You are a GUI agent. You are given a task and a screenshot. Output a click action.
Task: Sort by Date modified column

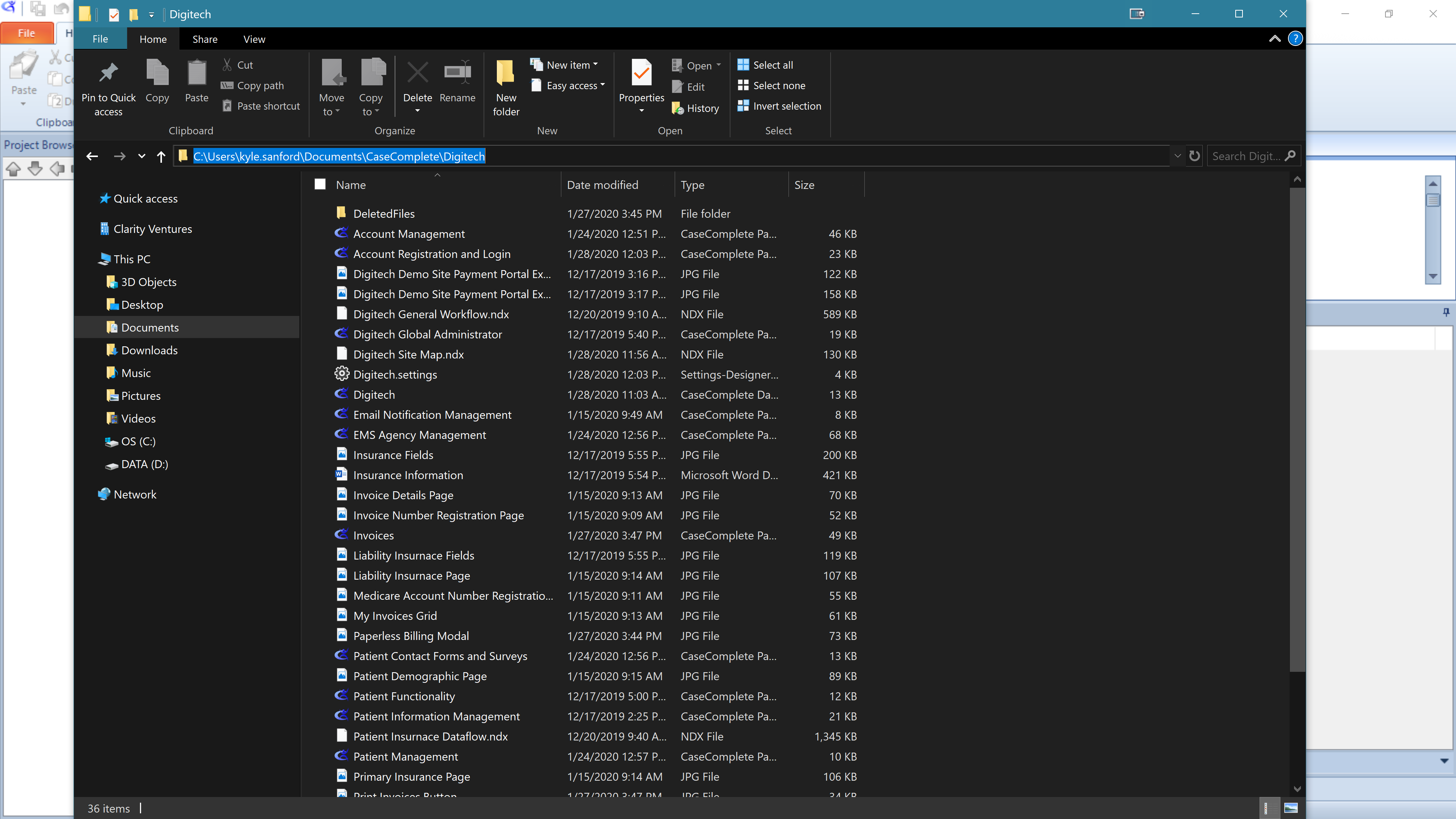click(618, 185)
